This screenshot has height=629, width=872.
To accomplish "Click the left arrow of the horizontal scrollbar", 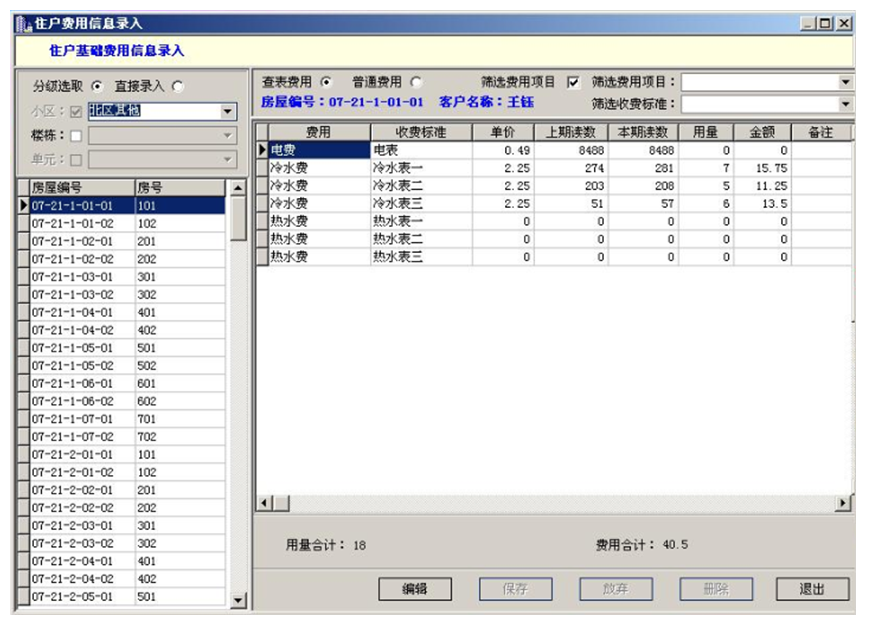I will pyautogui.click(x=265, y=503).
